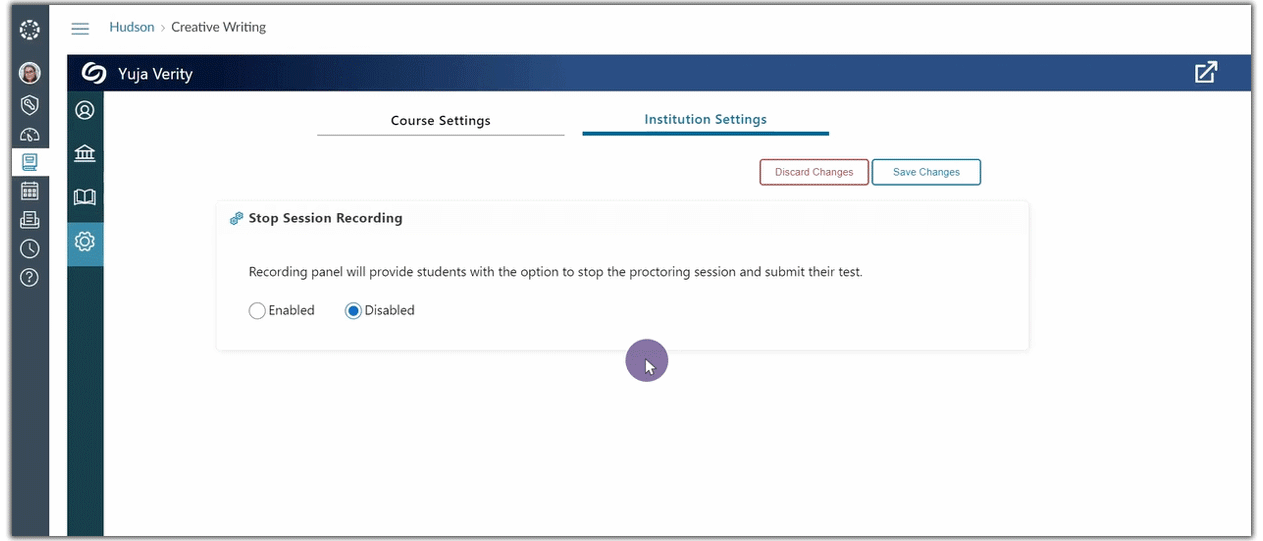
Task: Open the Help question mark icon
Action: [x=30, y=278]
